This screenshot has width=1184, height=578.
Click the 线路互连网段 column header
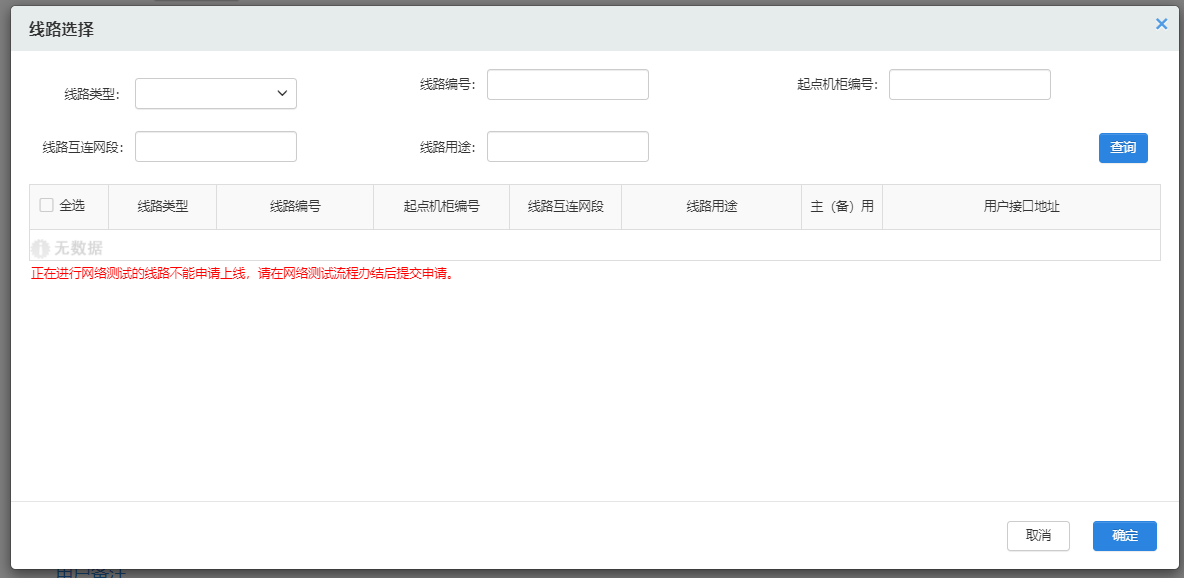[566, 206]
